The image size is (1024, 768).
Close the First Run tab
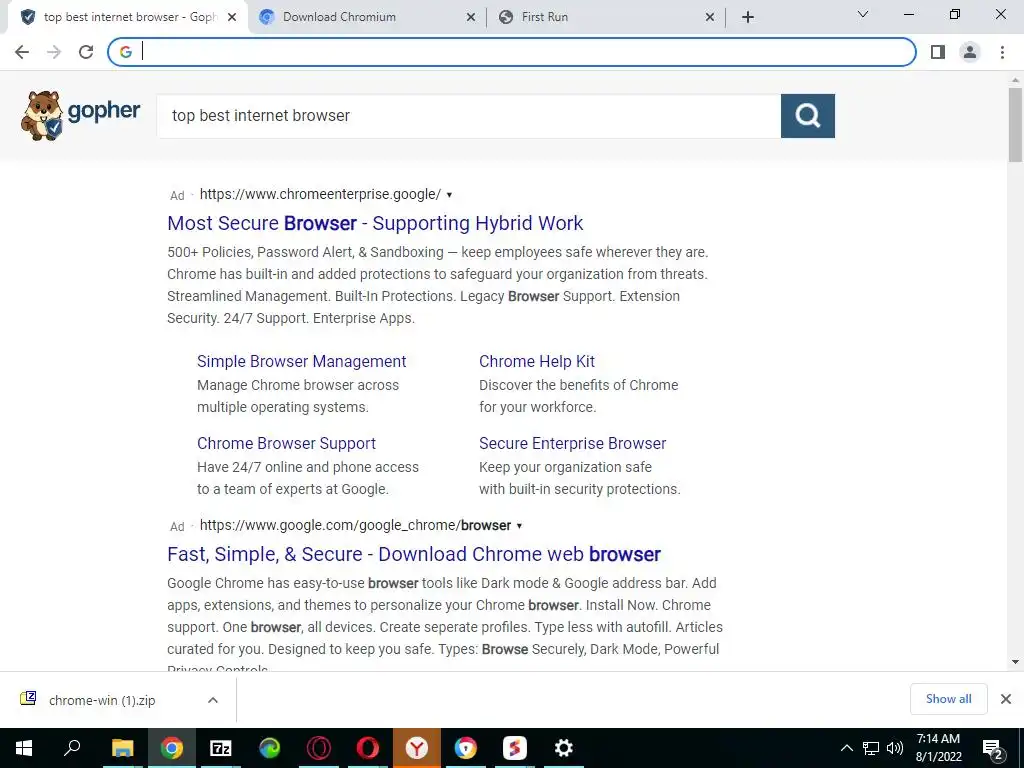(x=710, y=18)
